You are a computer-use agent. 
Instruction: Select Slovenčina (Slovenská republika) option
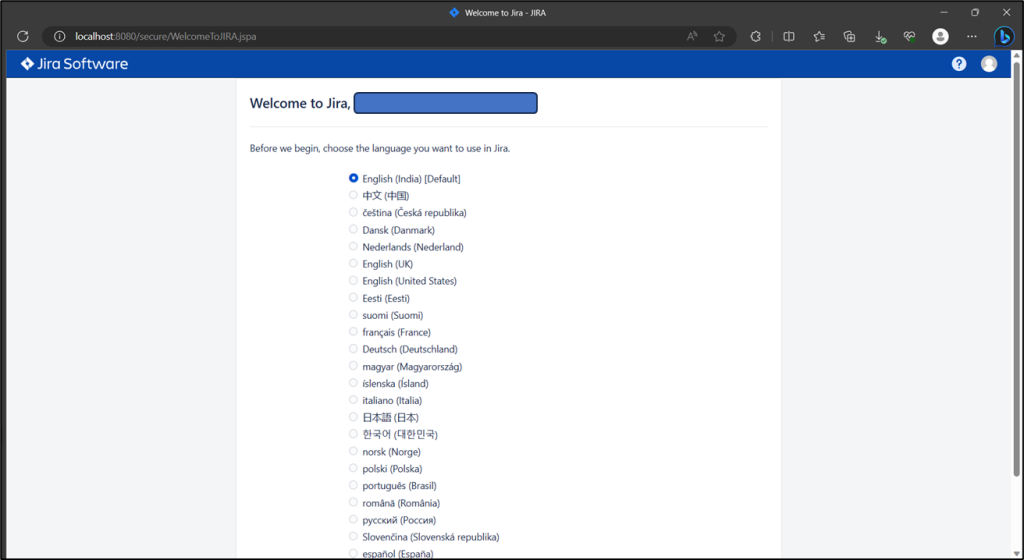click(353, 537)
